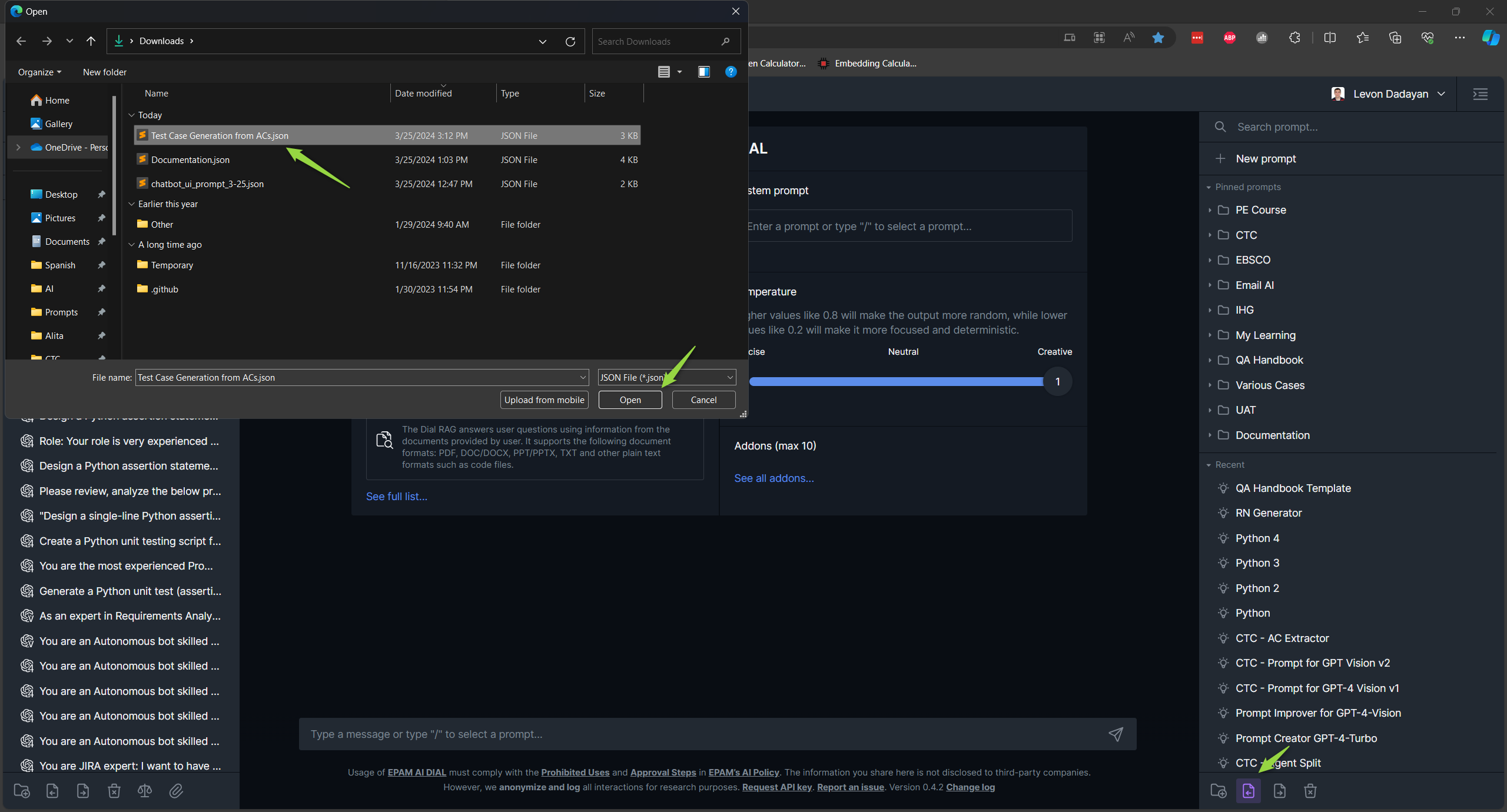Open the CTC - AC Extractor prompt

click(x=1282, y=638)
